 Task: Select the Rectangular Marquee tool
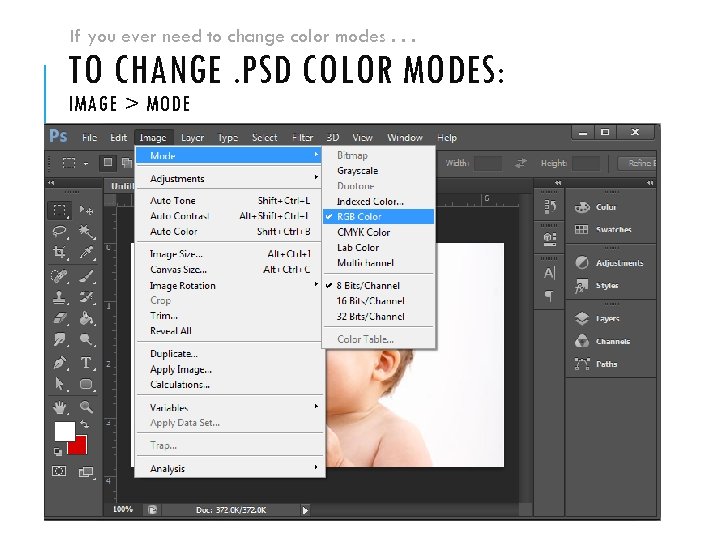click(x=60, y=210)
